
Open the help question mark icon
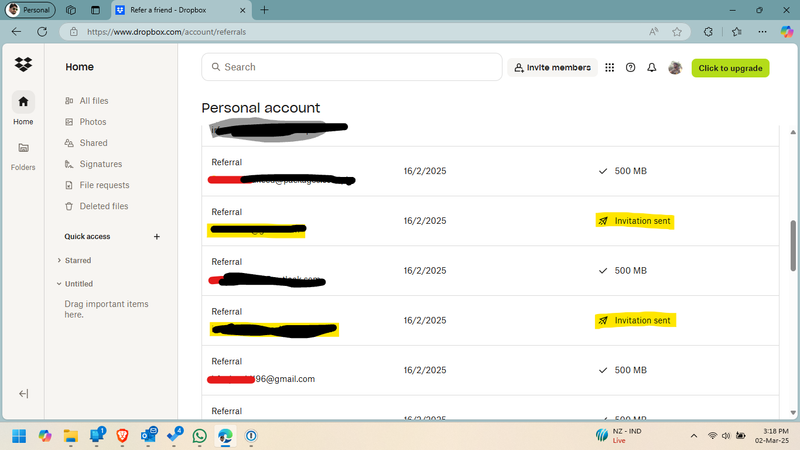(630, 68)
